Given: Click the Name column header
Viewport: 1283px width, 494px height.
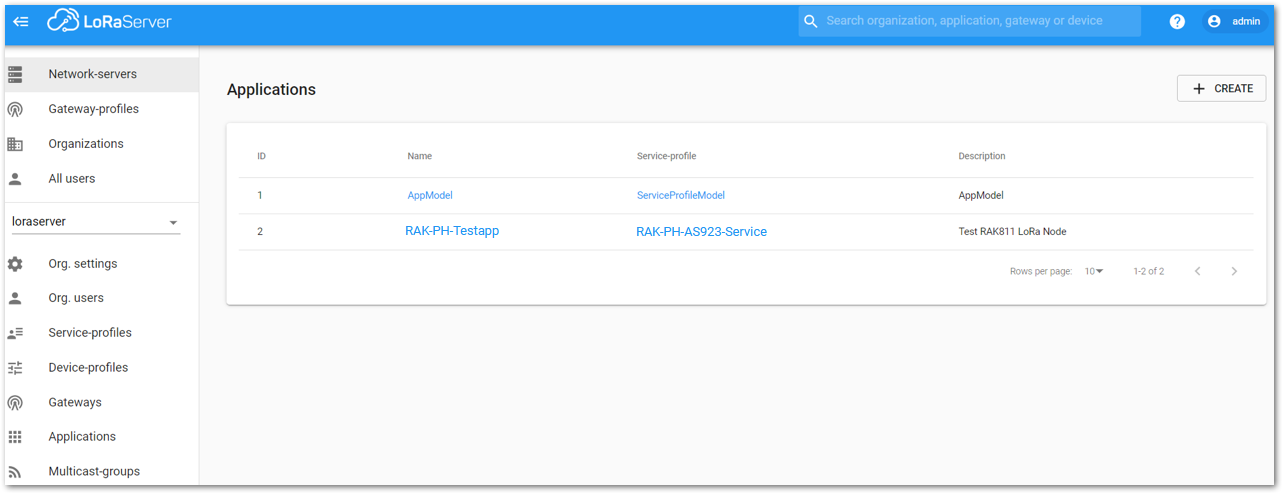Looking at the screenshot, I should tap(420, 156).
